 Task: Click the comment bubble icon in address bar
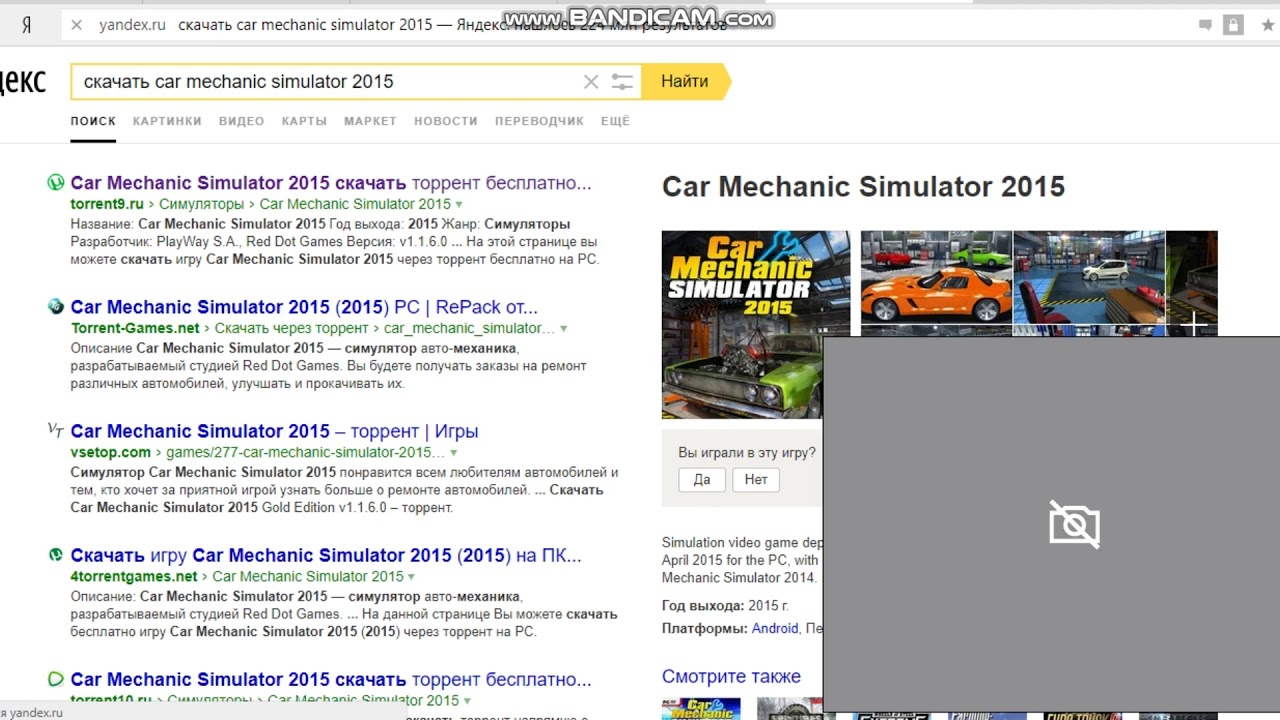pos(1205,25)
